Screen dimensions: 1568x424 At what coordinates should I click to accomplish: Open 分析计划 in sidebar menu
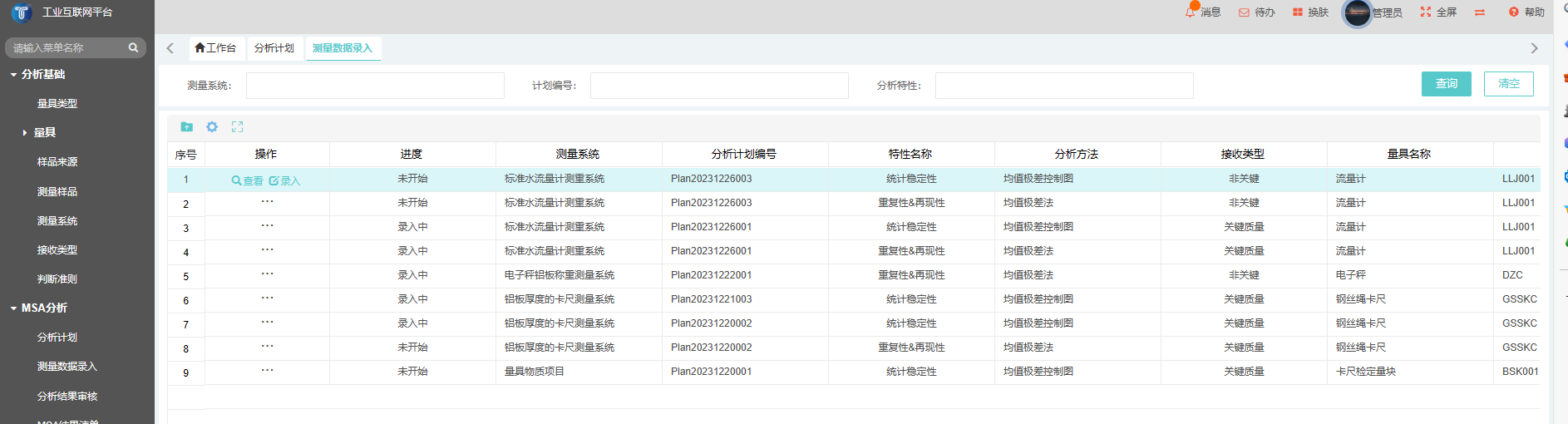pos(57,337)
